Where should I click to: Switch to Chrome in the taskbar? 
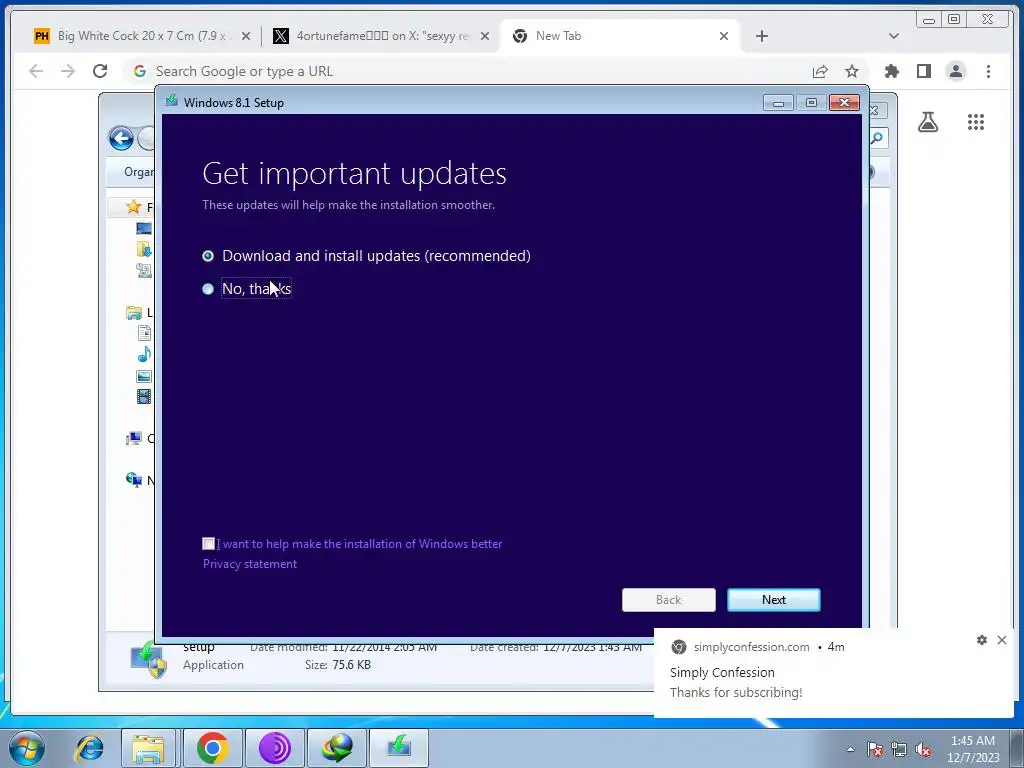click(212, 748)
